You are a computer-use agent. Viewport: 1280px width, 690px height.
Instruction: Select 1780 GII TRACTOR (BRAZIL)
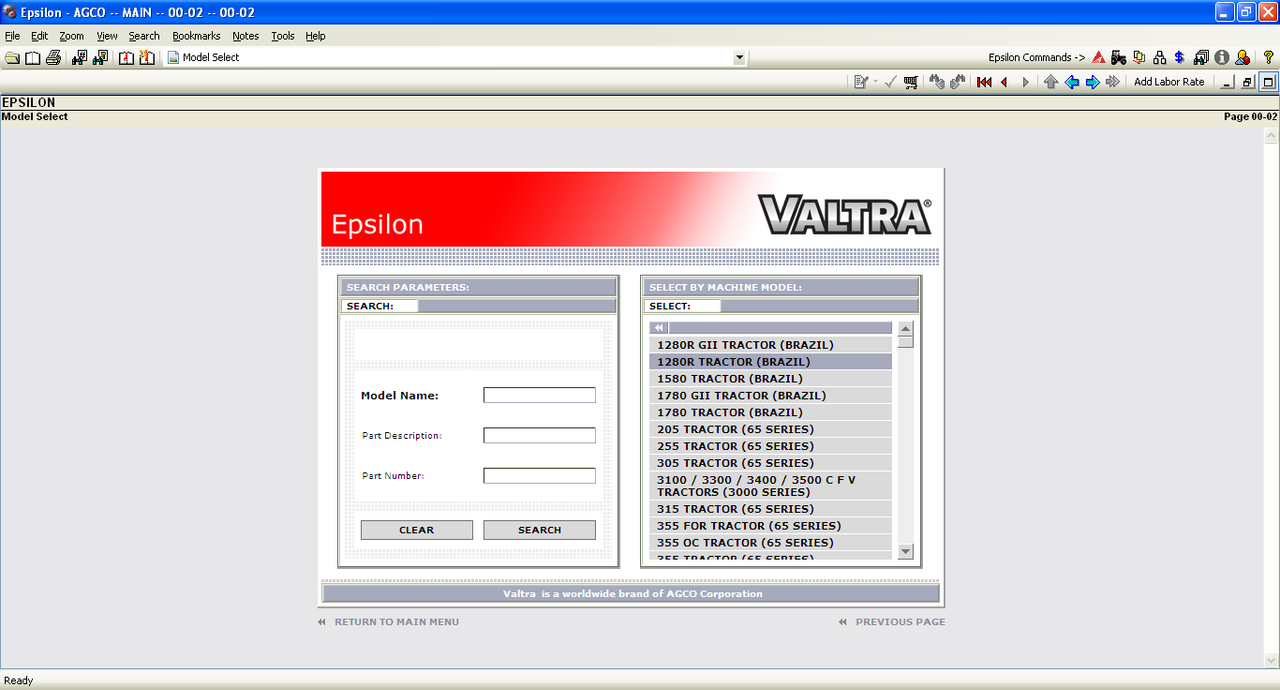[770, 396]
